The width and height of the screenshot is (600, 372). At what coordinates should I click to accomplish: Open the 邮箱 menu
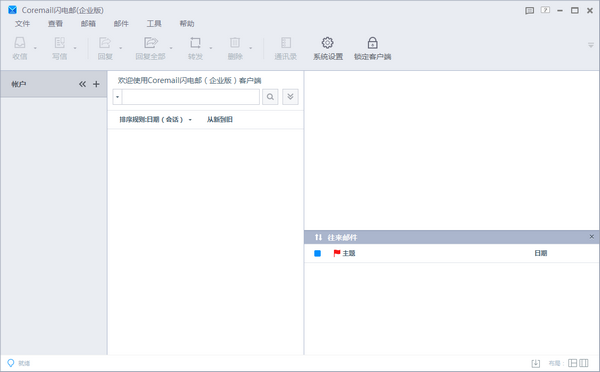click(x=88, y=24)
